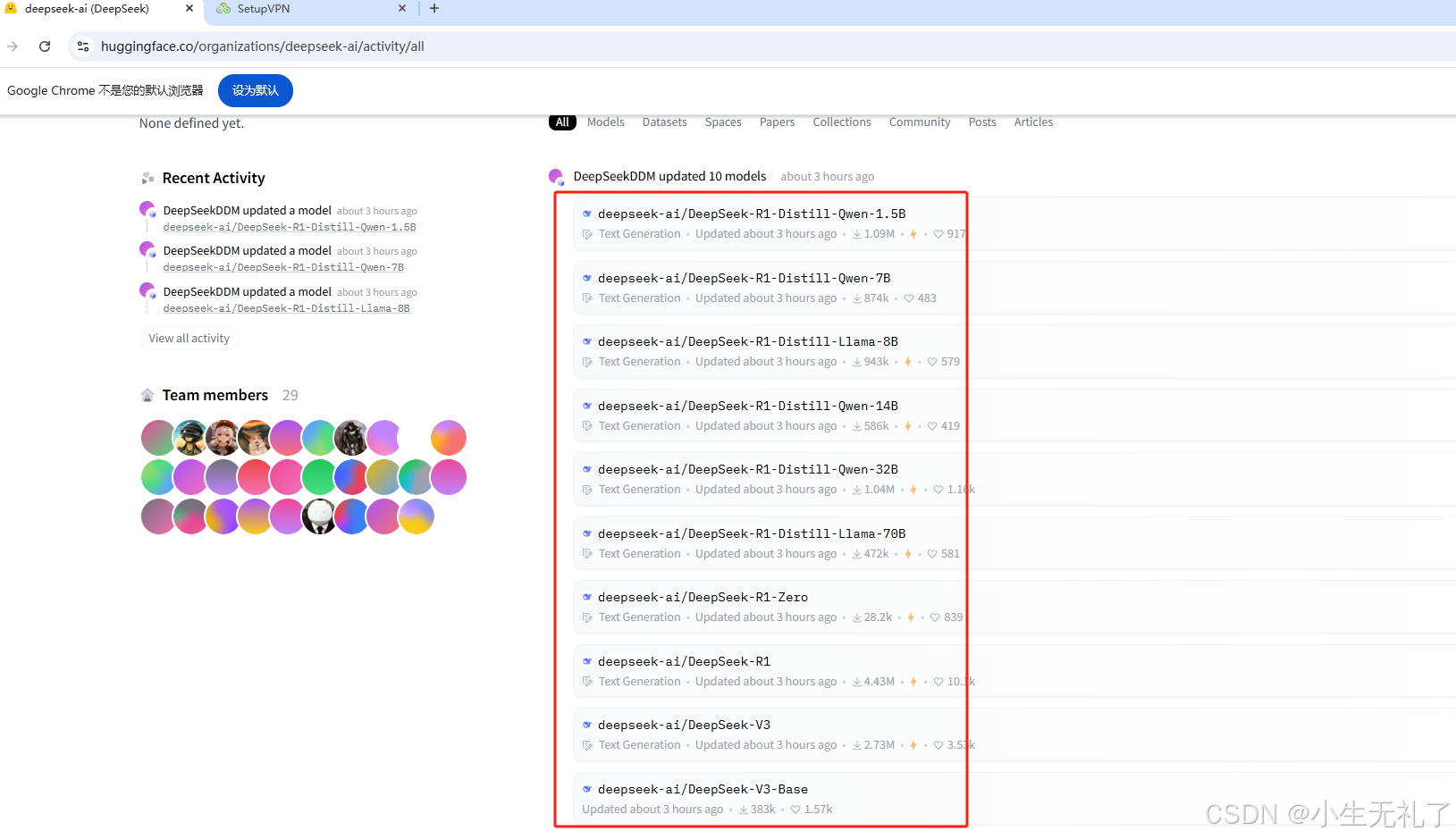
Task: Click the forward navigation arrow
Action: click(13, 46)
